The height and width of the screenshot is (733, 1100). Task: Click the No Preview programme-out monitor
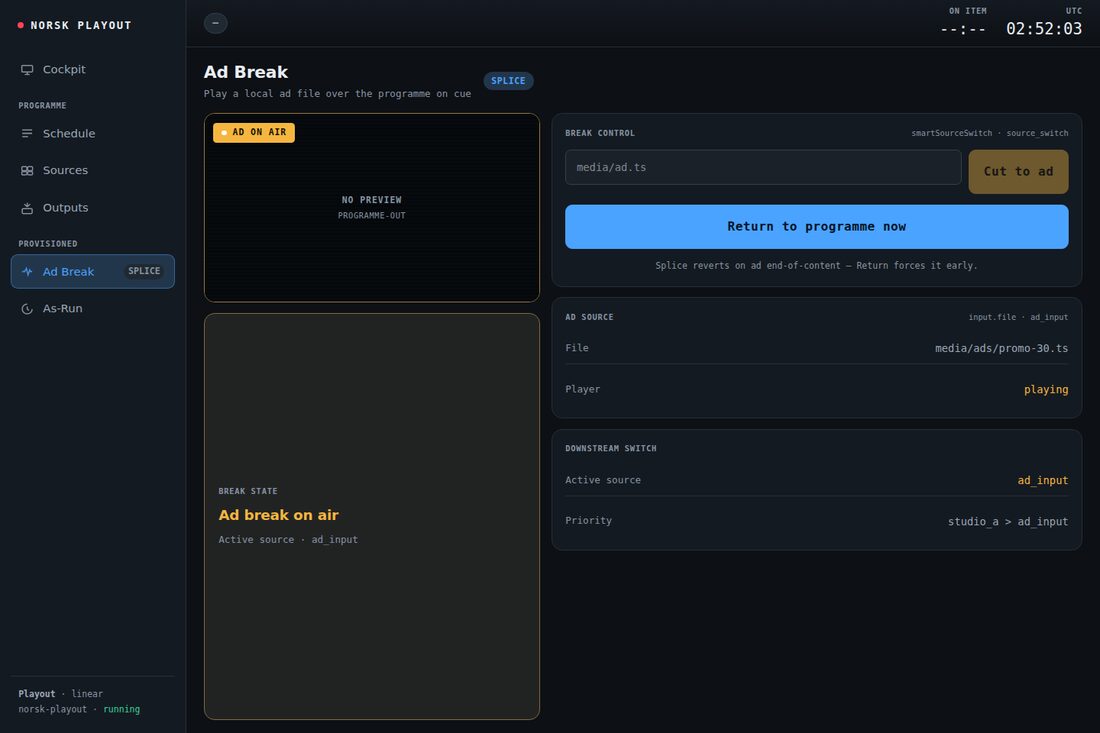(372, 208)
